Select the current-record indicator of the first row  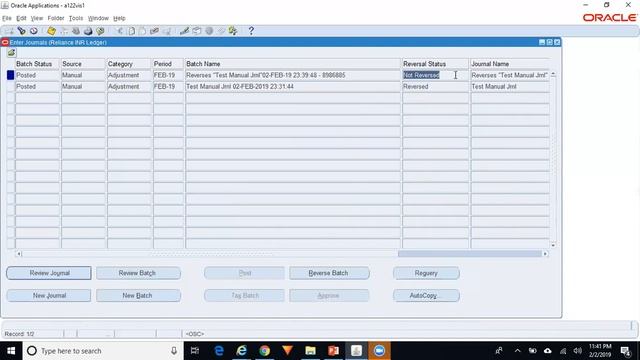[11, 75]
